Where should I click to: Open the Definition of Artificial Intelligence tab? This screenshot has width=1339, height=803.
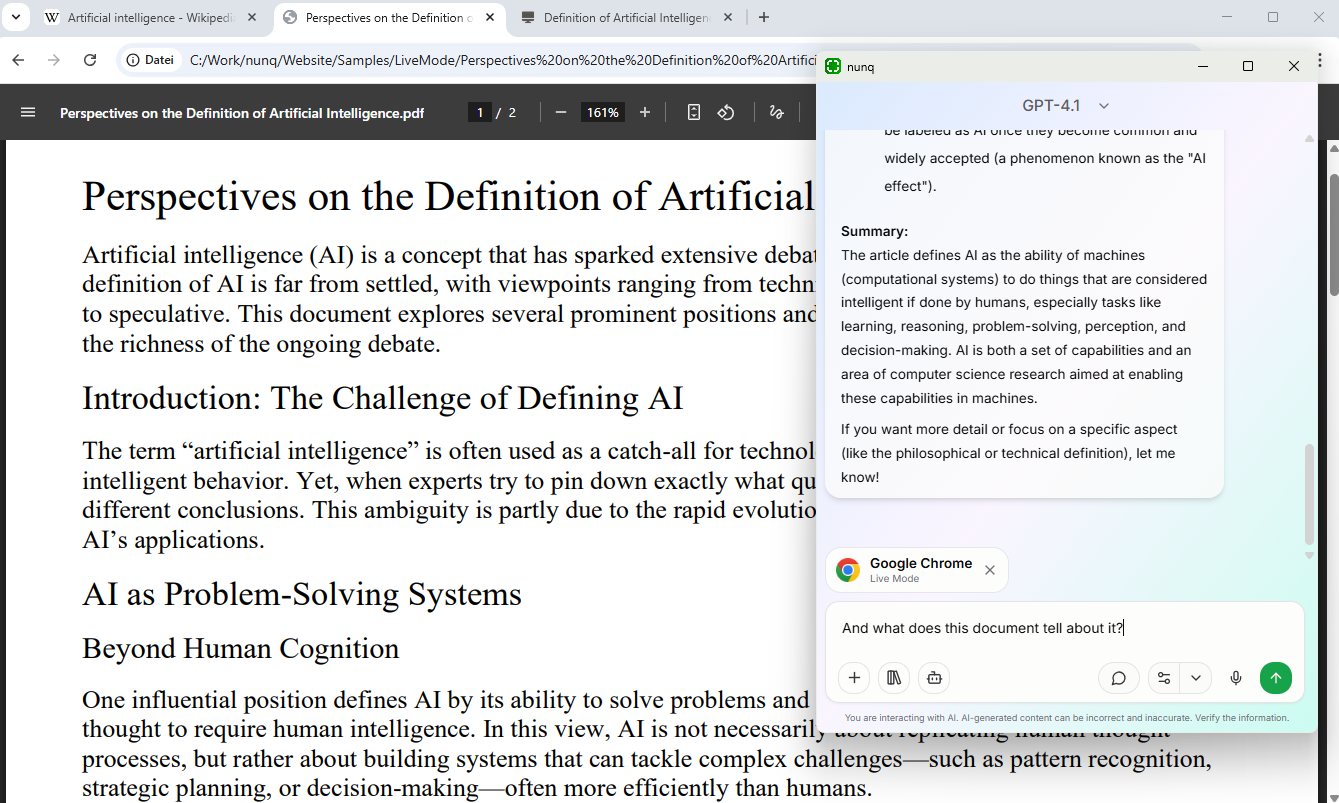click(620, 17)
